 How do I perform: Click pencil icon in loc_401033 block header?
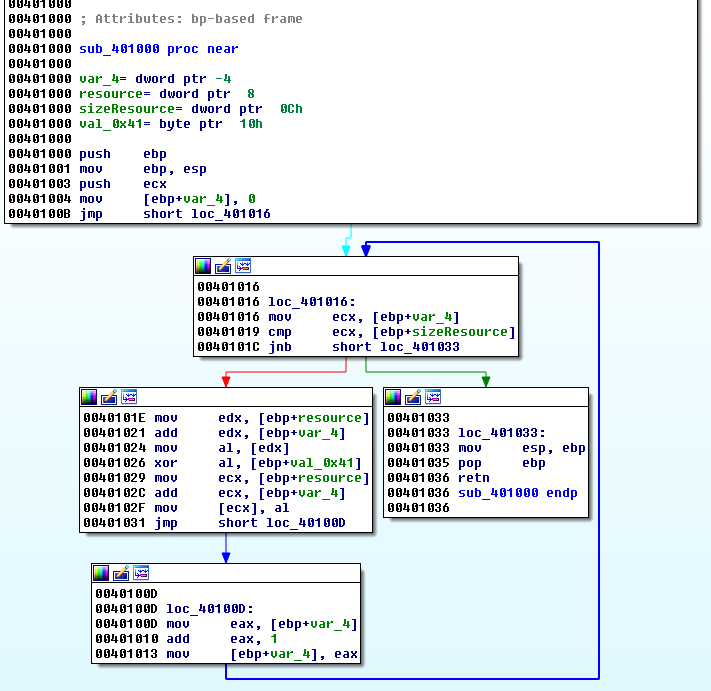[x=413, y=397]
